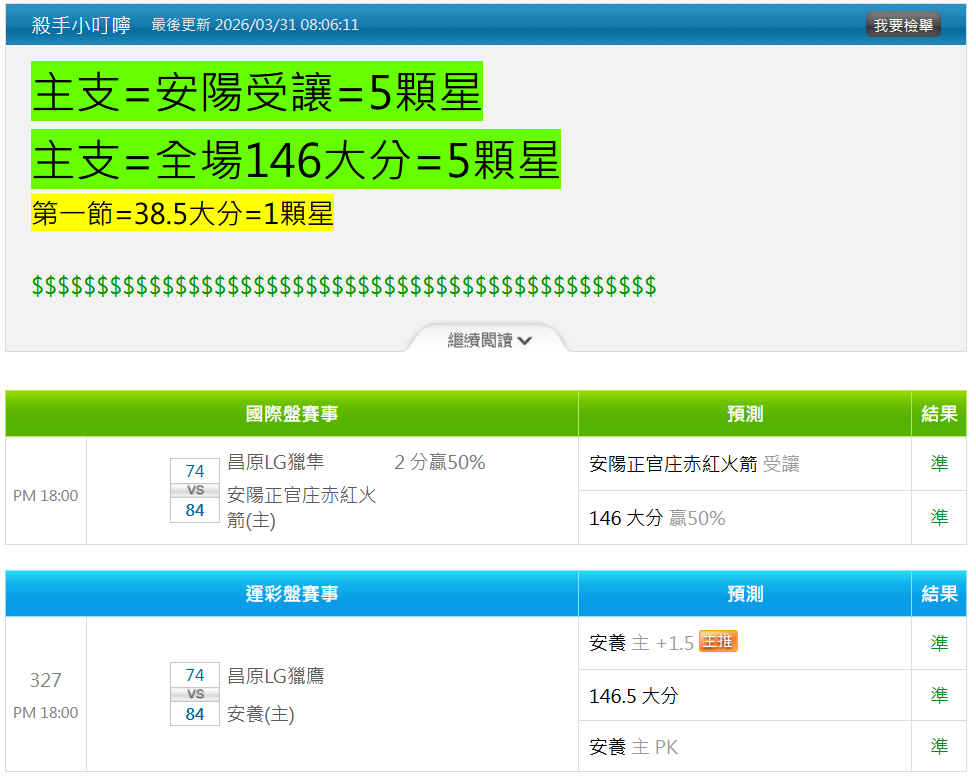
Task: Select the 國際盤賽事 table header
Action: tap(292, 414)
